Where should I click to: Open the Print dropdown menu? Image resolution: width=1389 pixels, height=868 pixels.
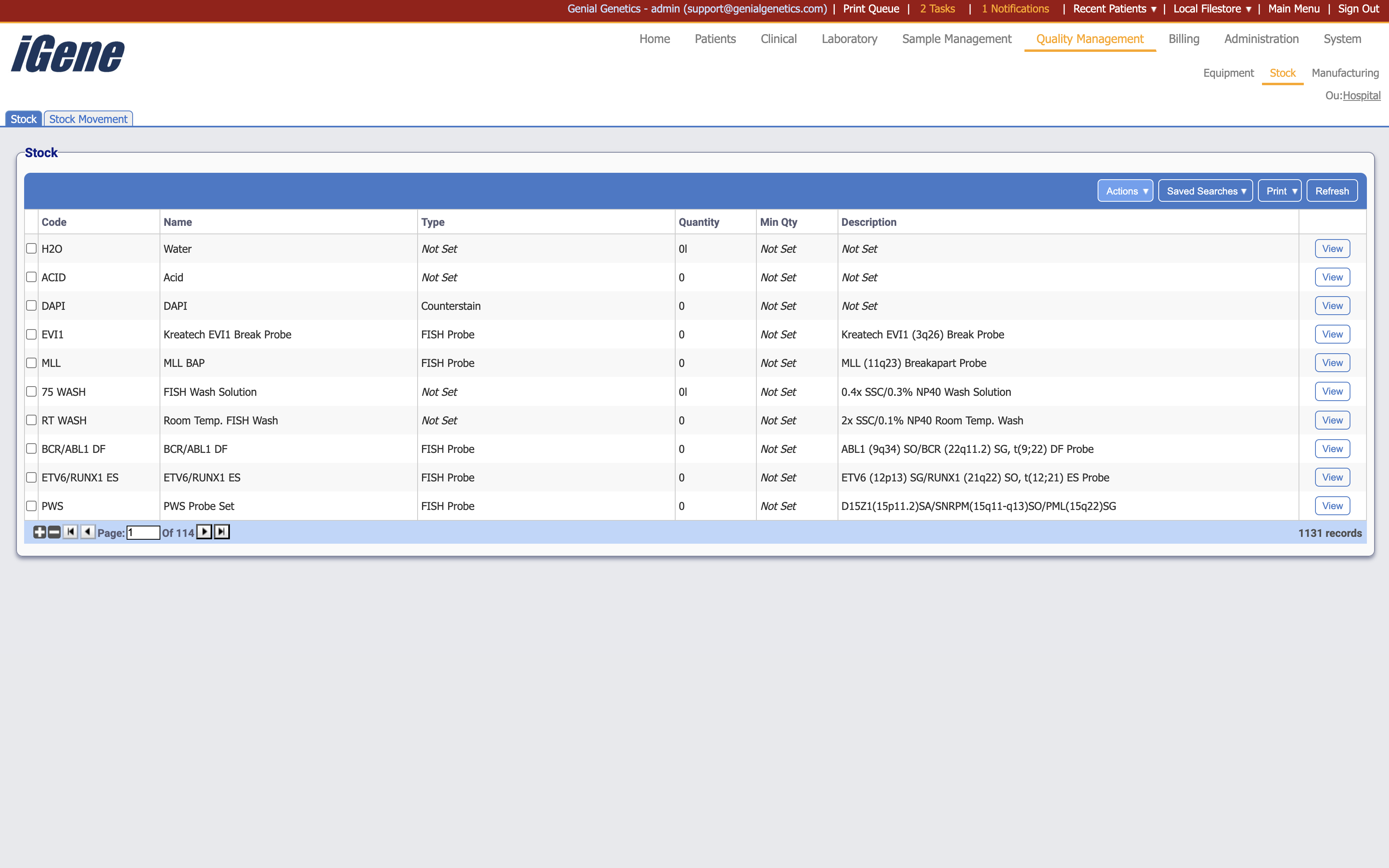point(1279,191)
